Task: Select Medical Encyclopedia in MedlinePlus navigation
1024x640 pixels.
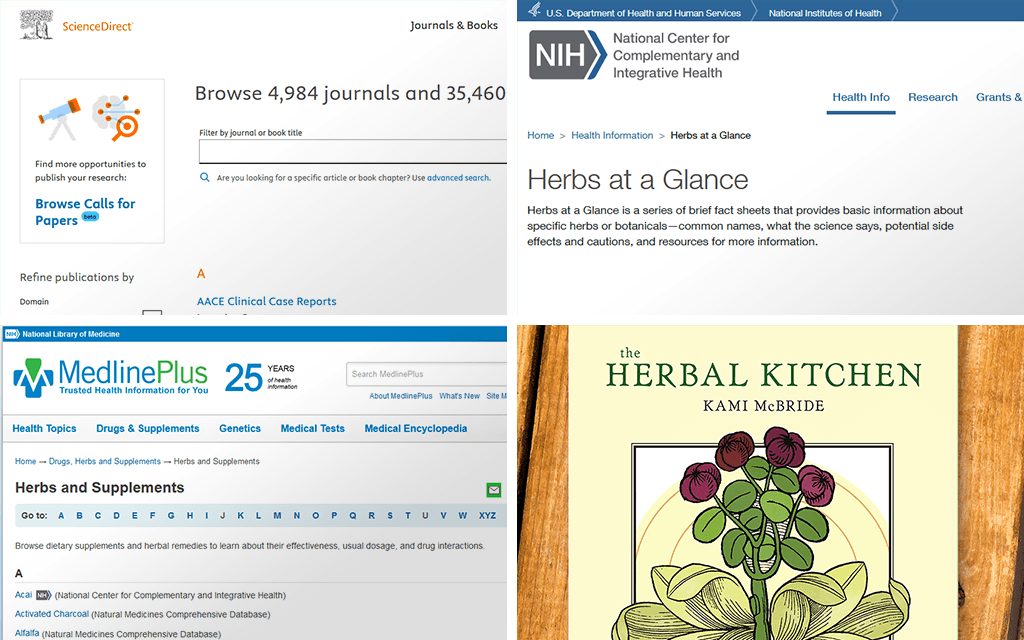Action: 415,428
